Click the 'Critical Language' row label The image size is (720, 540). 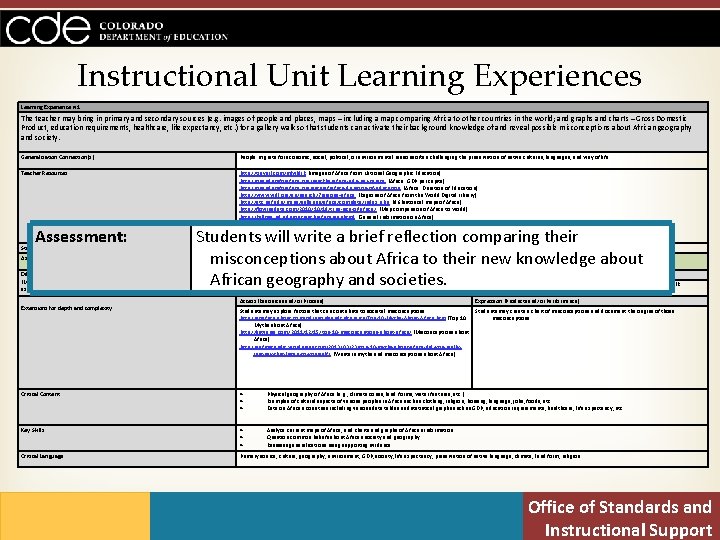pos(42,456)
